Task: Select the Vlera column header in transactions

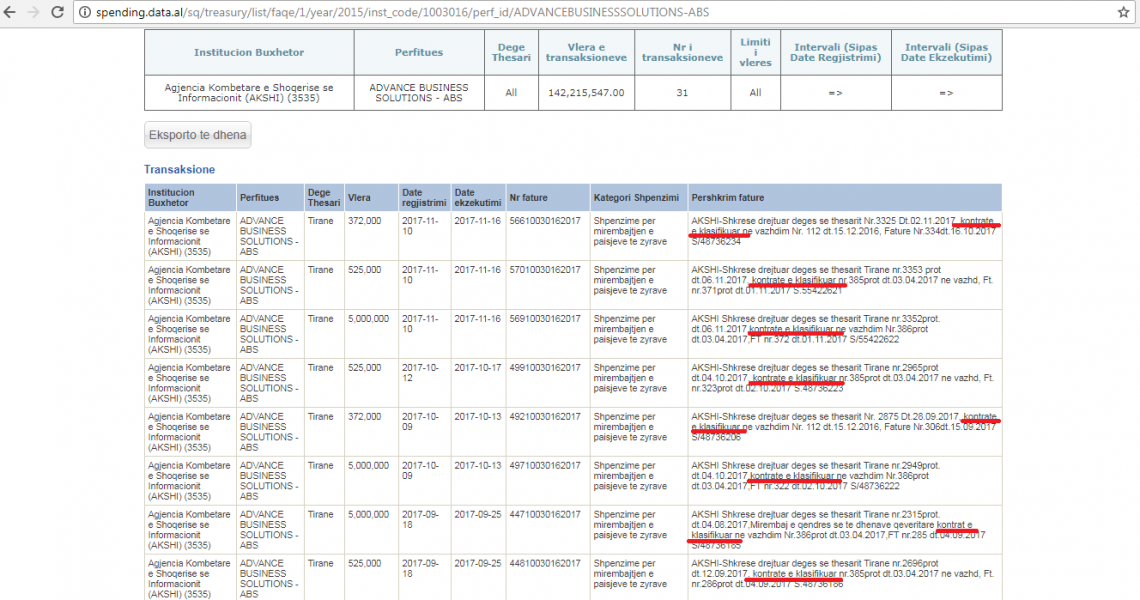Action: (359, 198)
